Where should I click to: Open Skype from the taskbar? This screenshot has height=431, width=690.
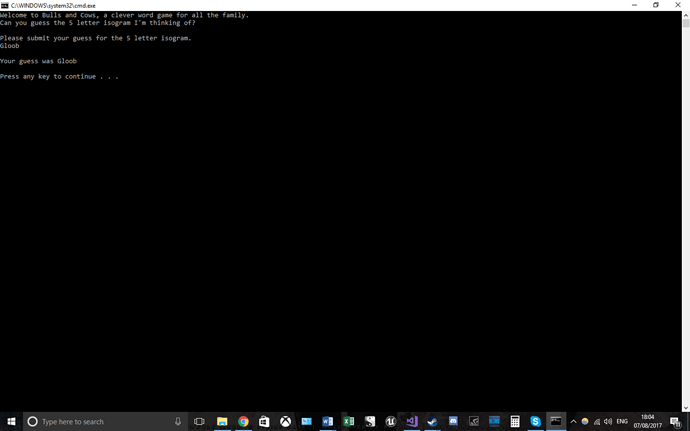[x=536, y=421]
